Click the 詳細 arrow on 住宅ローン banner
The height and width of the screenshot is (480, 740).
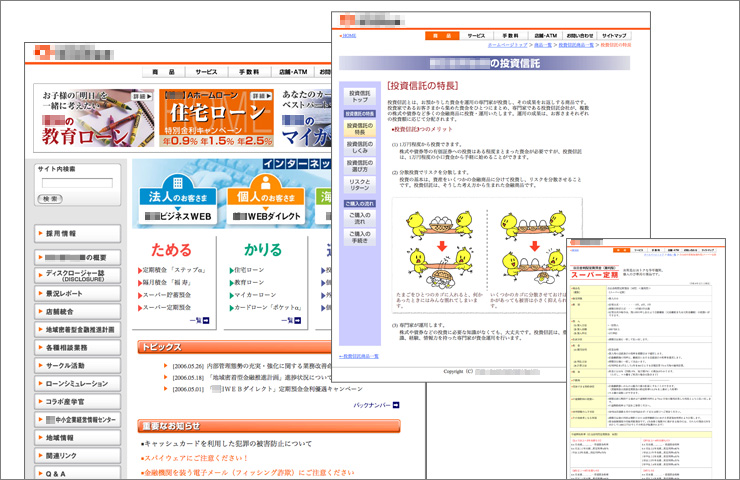click(x=261, y=96)
